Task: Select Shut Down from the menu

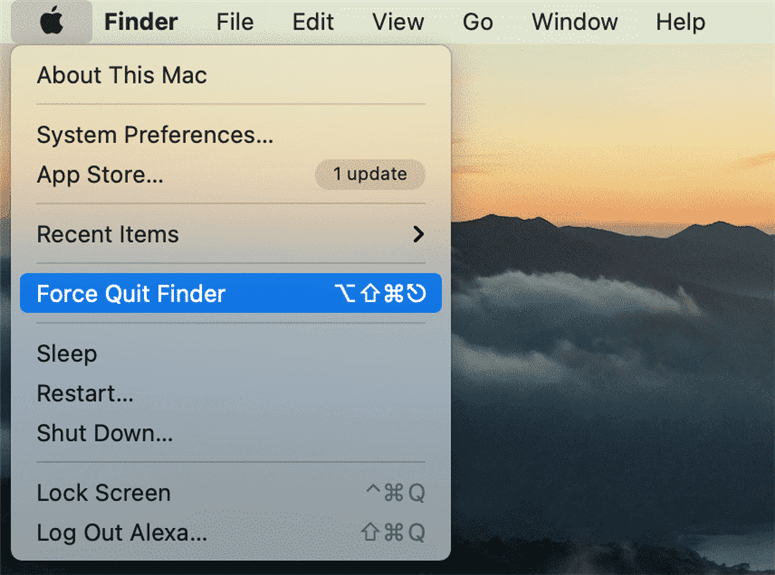Action: pyautogui.click(x=231, y=433)
